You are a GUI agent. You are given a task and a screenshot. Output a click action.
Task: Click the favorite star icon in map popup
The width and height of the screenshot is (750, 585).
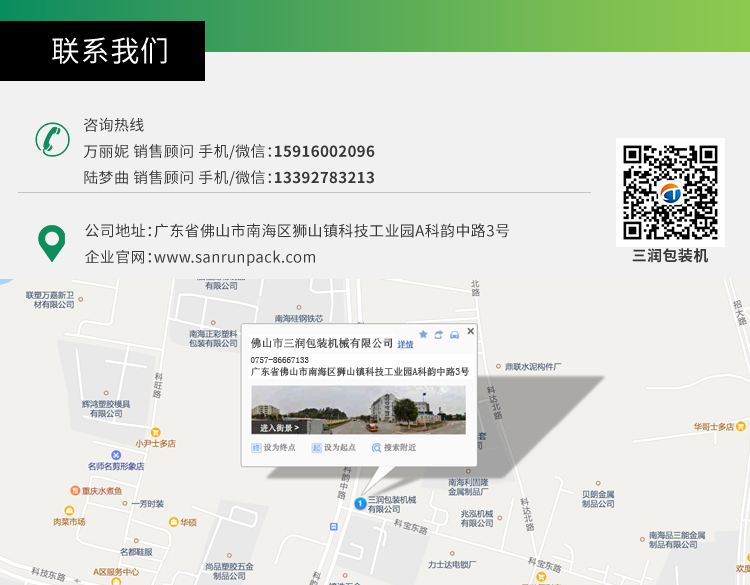[x=423, y=334]
